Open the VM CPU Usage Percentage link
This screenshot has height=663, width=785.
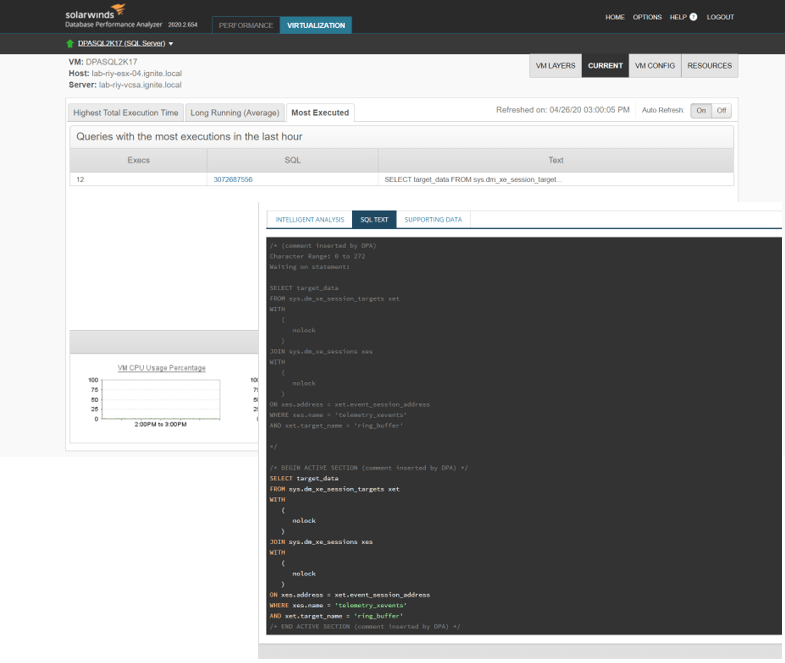[162, 368]
